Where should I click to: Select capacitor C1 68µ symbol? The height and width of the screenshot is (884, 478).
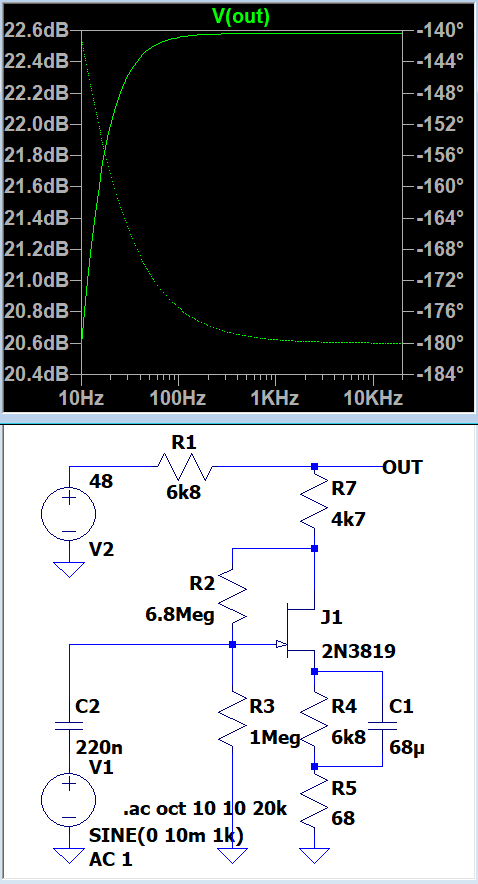tap(382, 724)
